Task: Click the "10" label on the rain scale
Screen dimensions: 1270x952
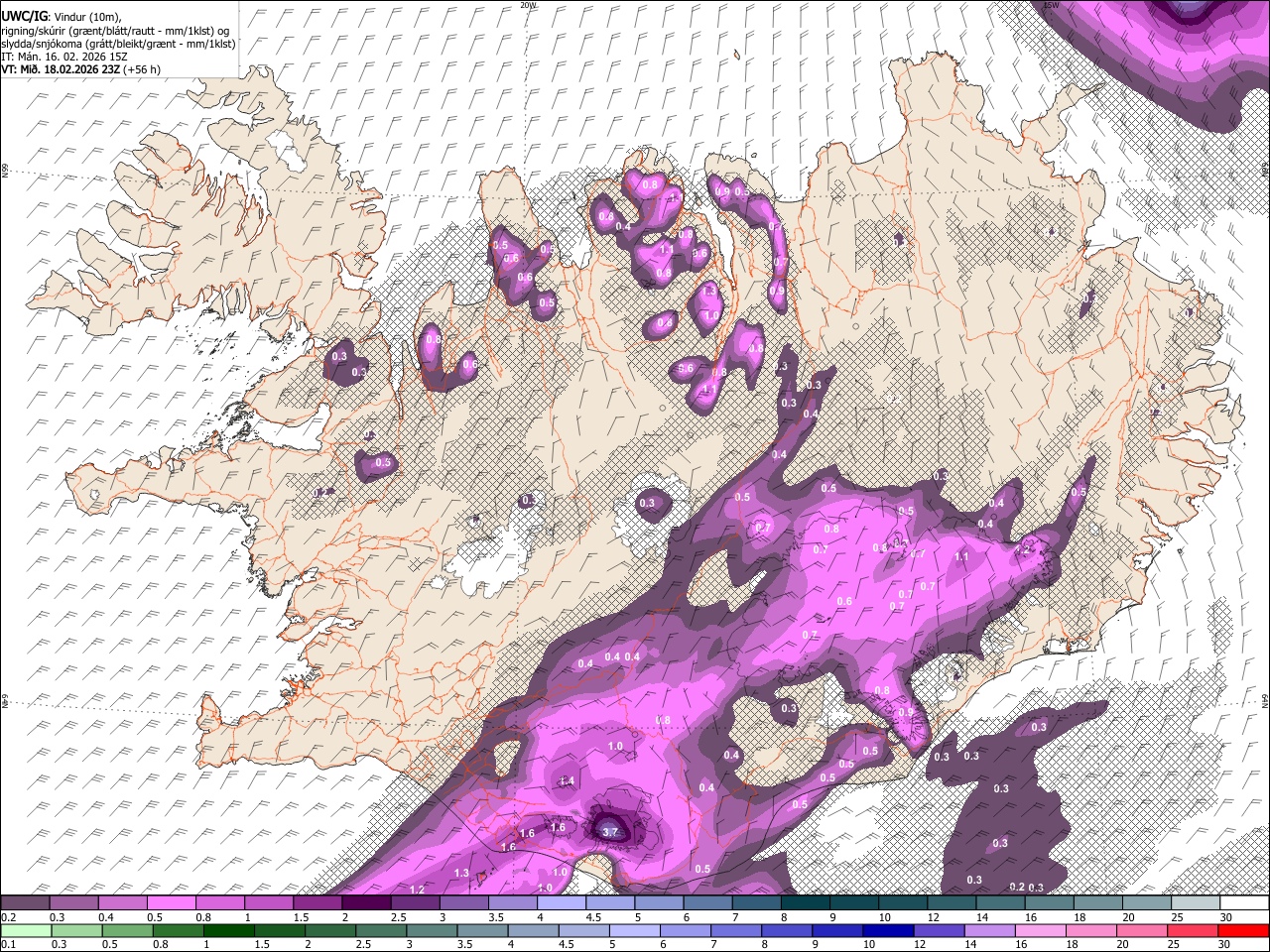Action: point(869,944)
